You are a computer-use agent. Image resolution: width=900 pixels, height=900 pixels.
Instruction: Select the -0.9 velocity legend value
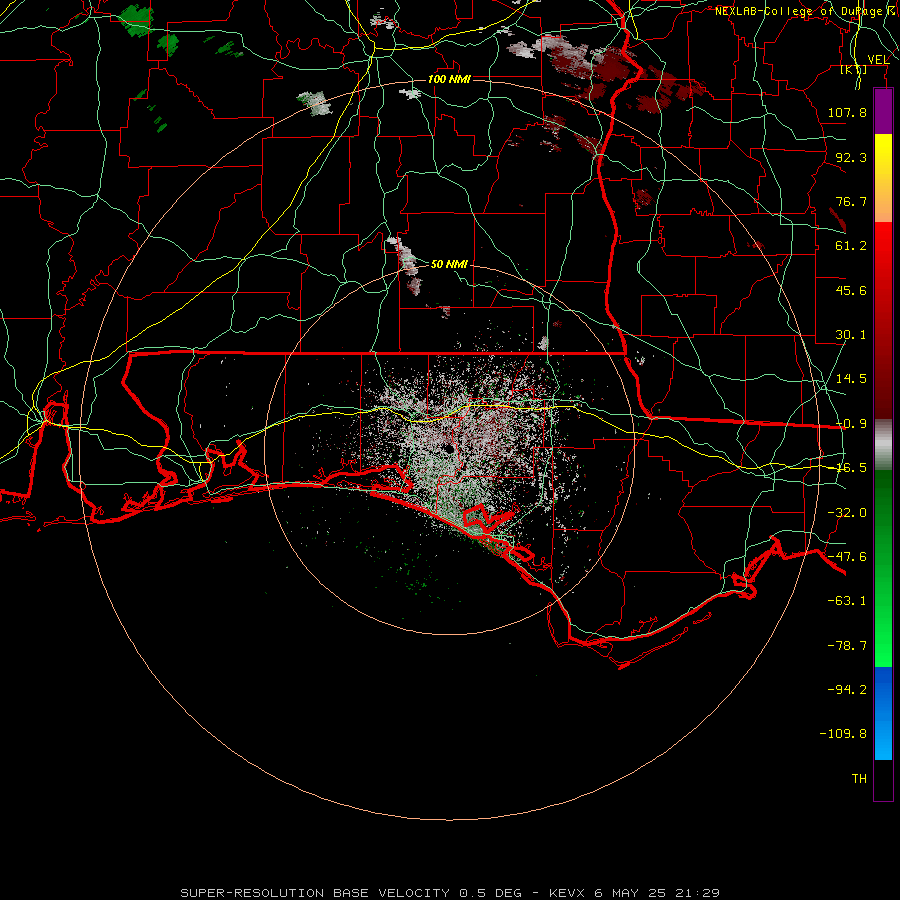[x=851, y=424]
